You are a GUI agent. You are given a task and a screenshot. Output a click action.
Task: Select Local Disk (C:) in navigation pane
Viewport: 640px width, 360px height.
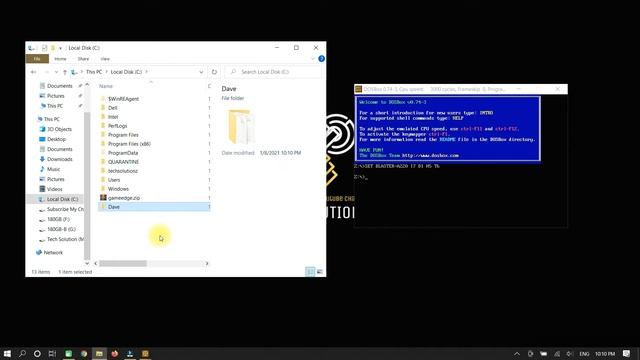coord(62,199)
